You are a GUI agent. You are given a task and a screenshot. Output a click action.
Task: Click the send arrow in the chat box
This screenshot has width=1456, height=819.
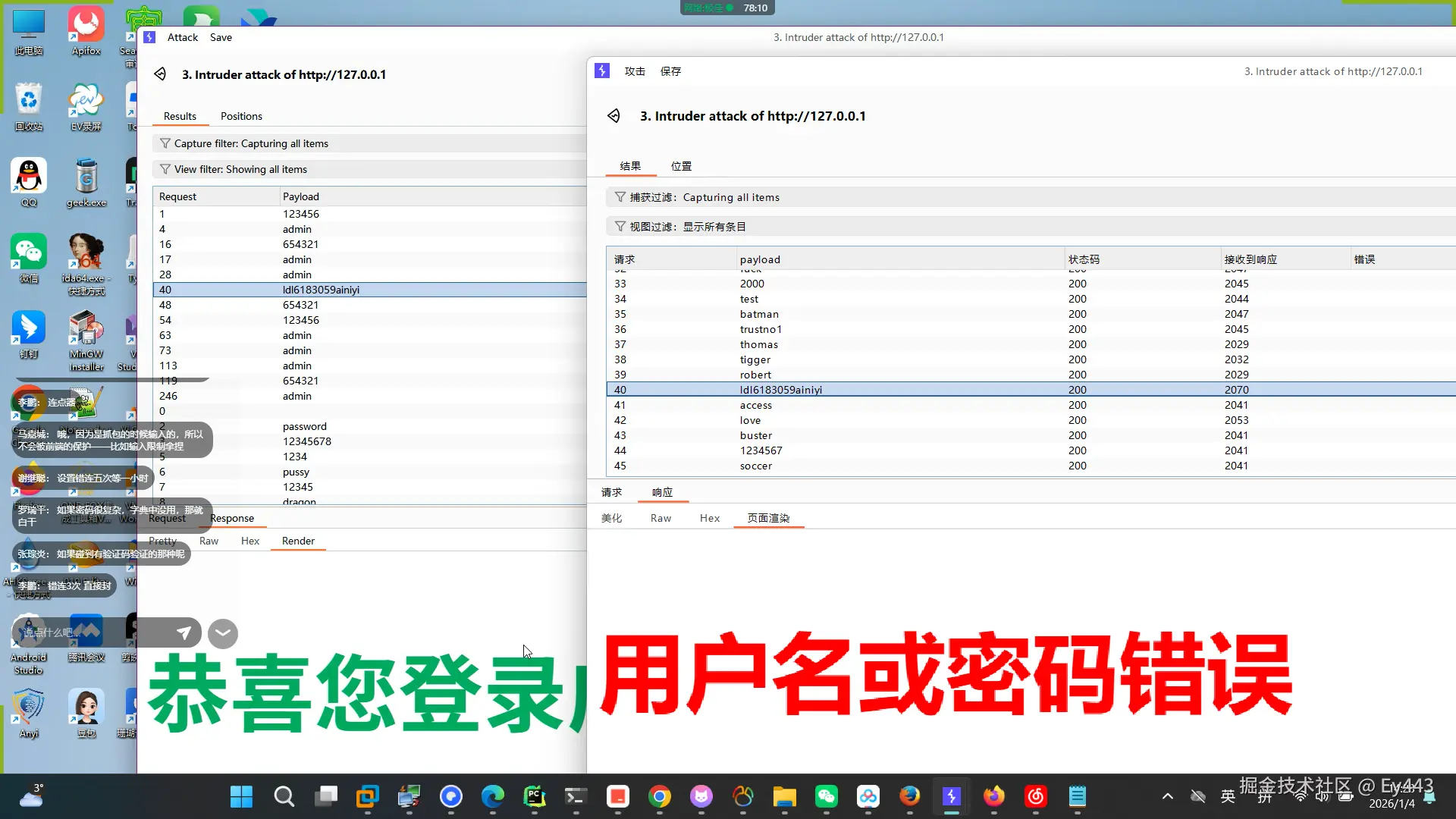tap(184, 632)
